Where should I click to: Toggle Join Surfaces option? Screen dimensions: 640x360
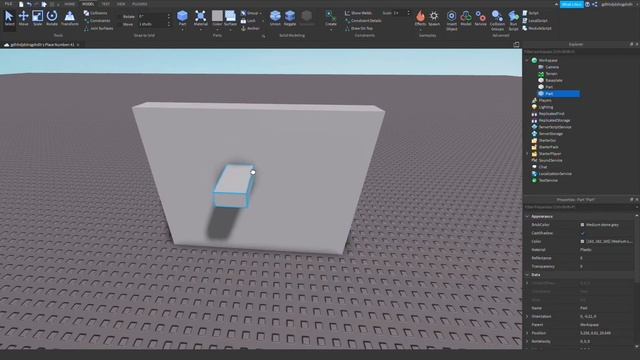pyautogui.click(x=98, y=28)
